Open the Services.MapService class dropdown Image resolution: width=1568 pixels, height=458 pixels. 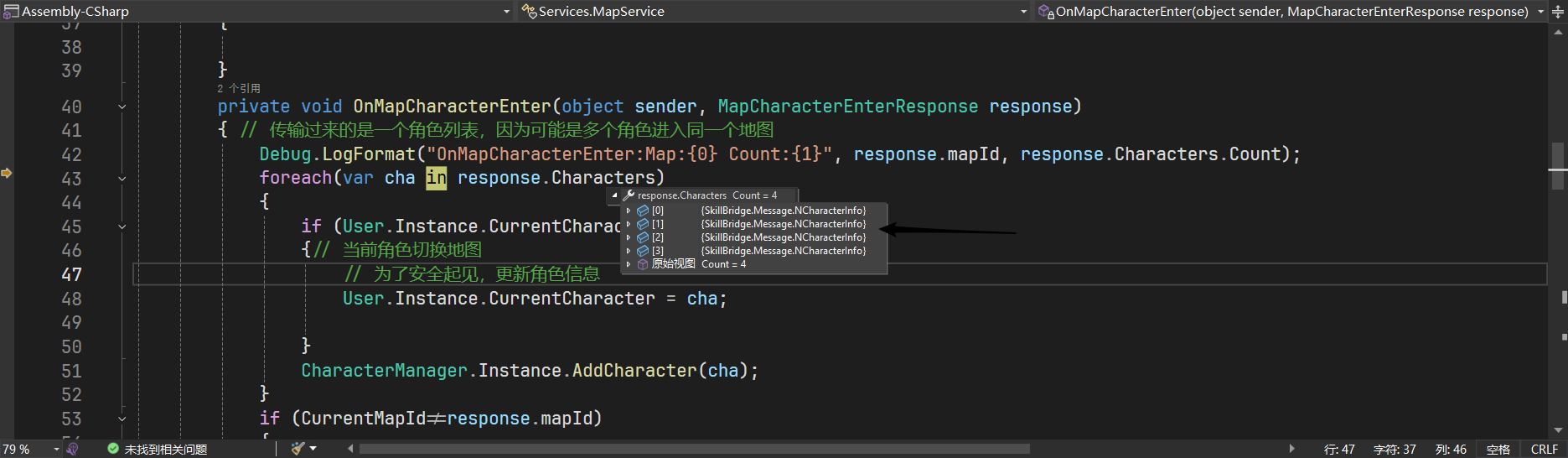[x=1023, y=12]
